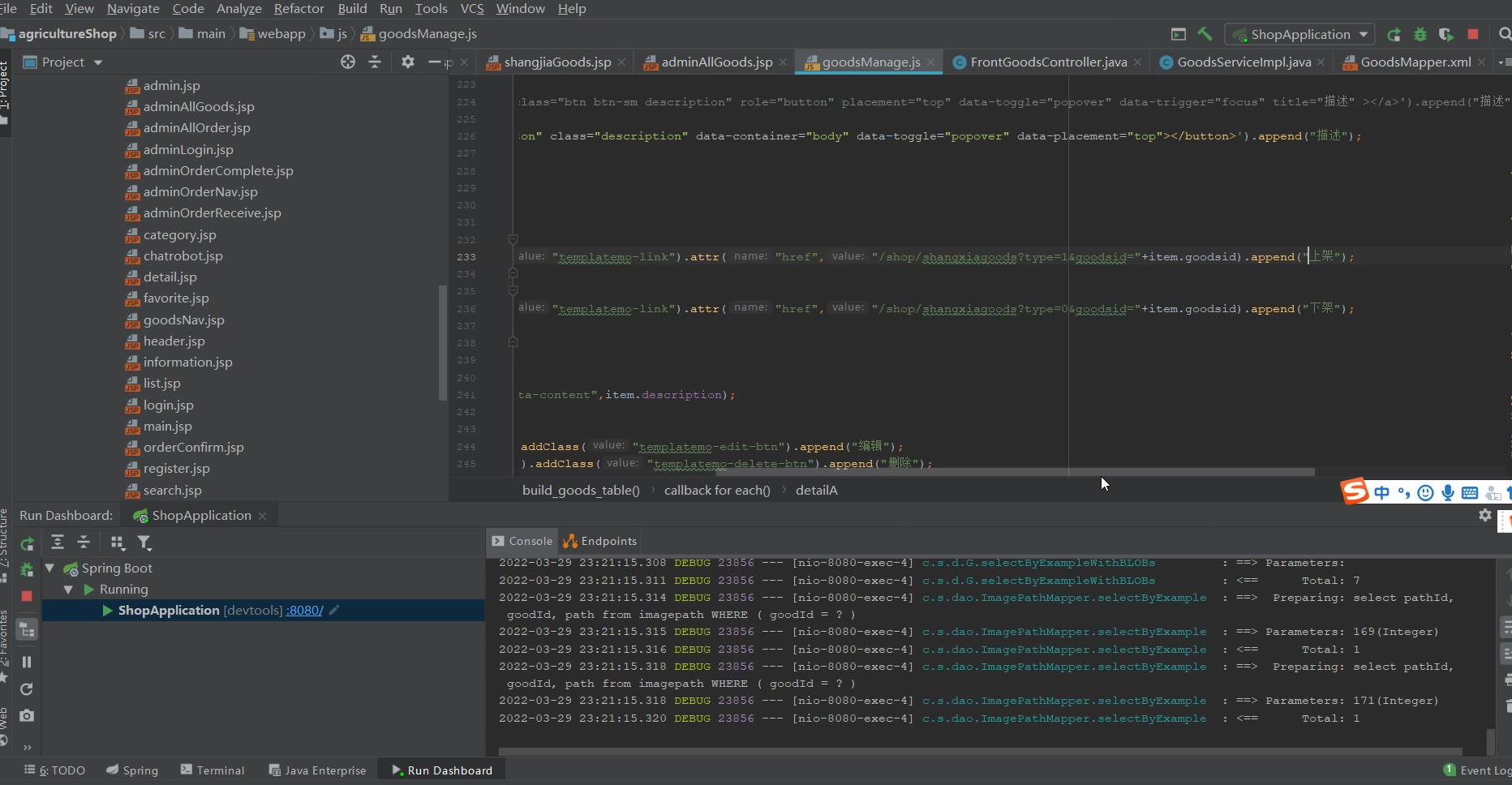Screen dimensions: 1512x785
Task: Collapse the Spring Boot tree node
Action: click(49, 568)
